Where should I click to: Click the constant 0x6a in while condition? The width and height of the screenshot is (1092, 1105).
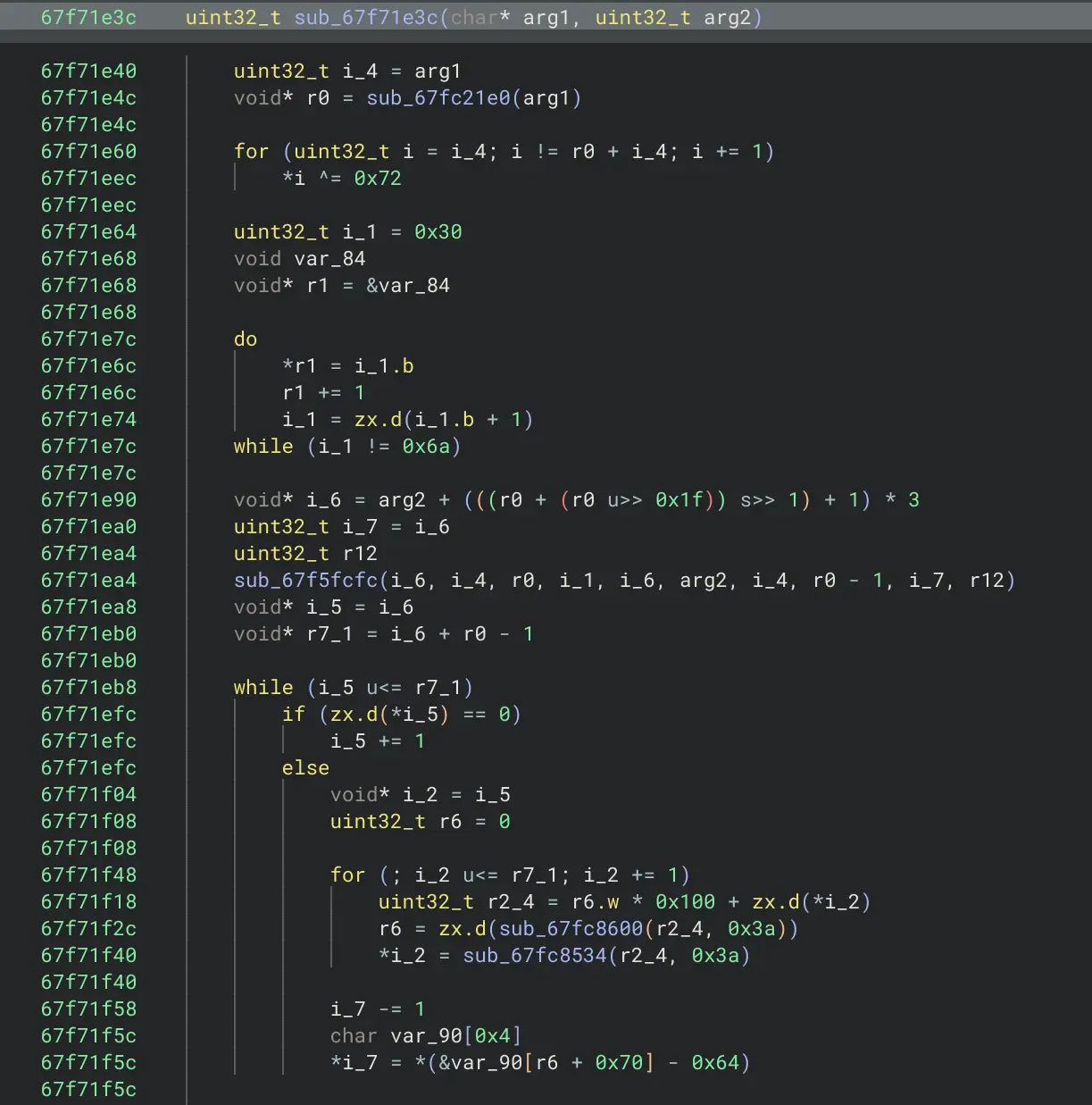click(x=426, y=447)
